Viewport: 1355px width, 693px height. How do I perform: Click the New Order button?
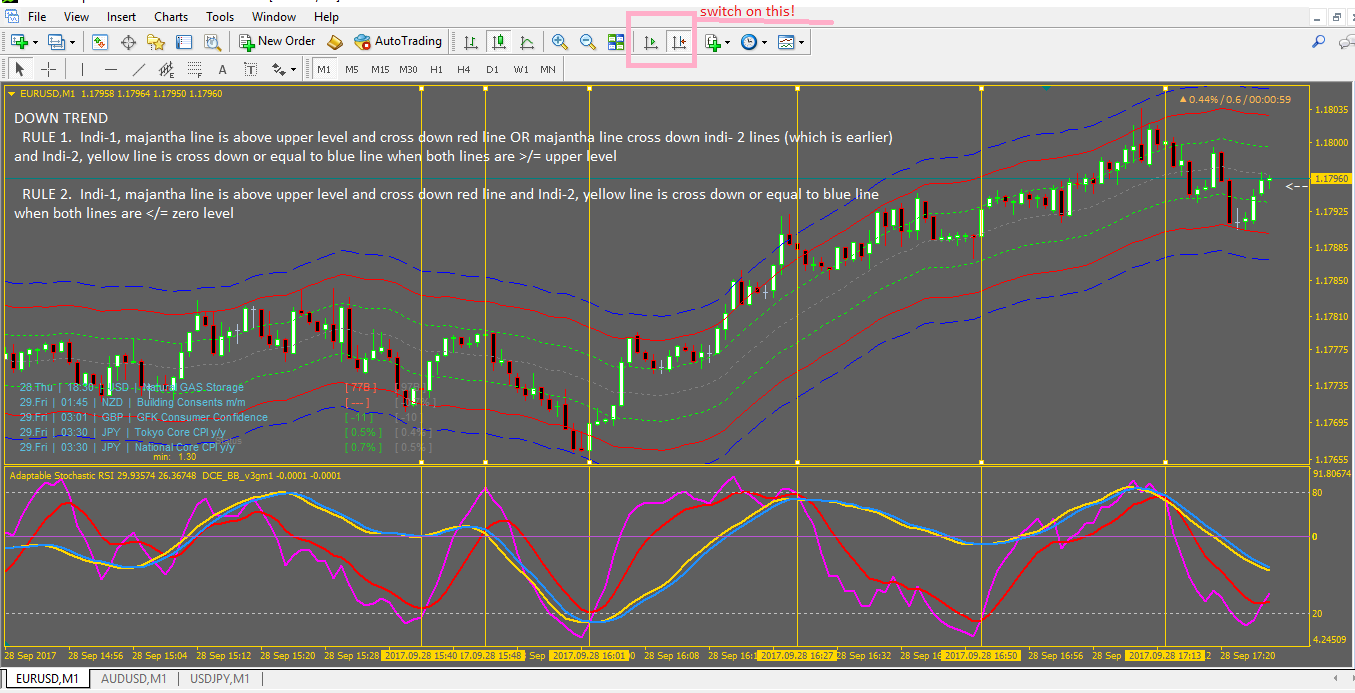(x=277, y=42)
